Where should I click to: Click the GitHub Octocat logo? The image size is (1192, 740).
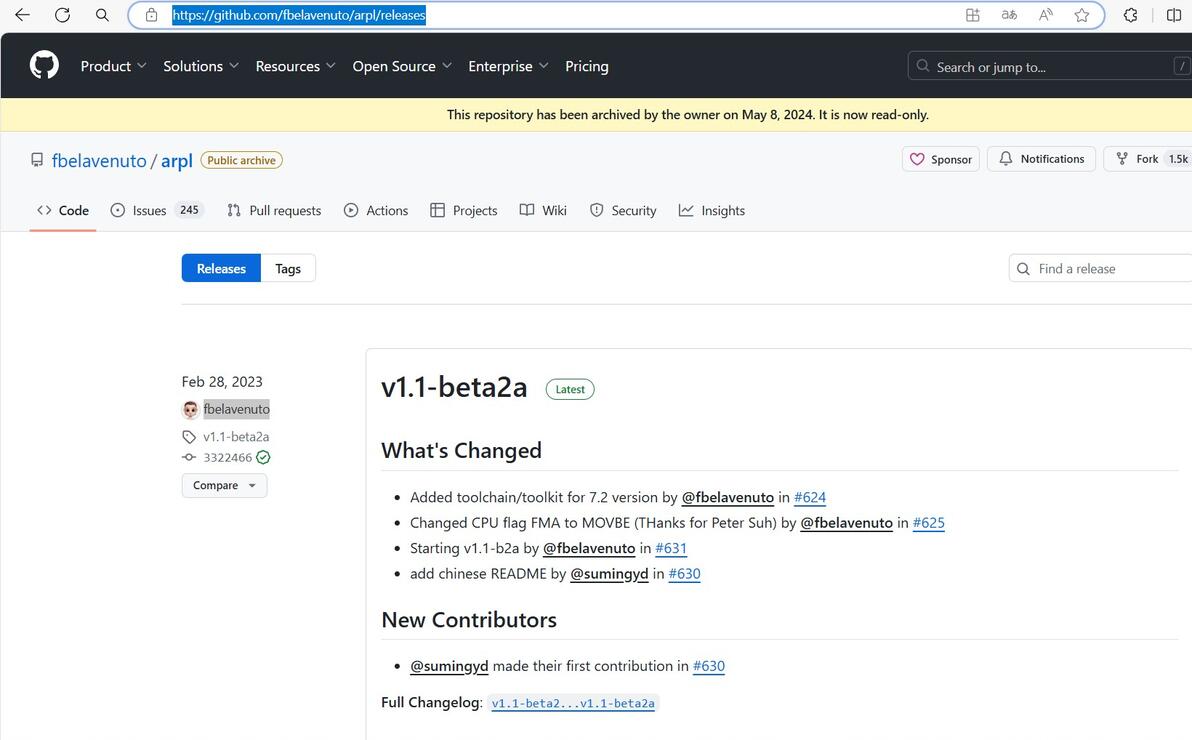point(44,66)
